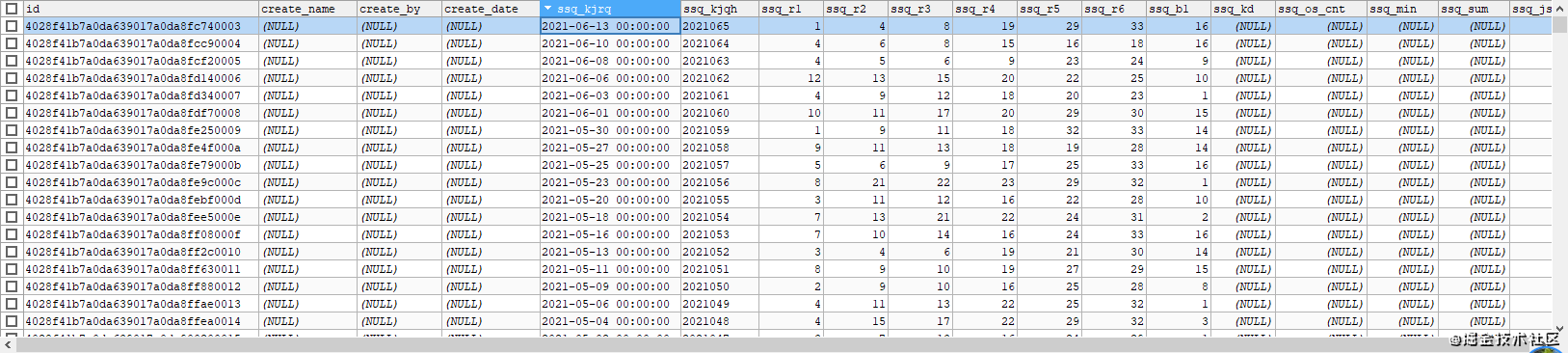Select id cell 4028f41b7a0da639017a0da8ff2c0010
1568x353 pixels.
(x=141, y=252)
